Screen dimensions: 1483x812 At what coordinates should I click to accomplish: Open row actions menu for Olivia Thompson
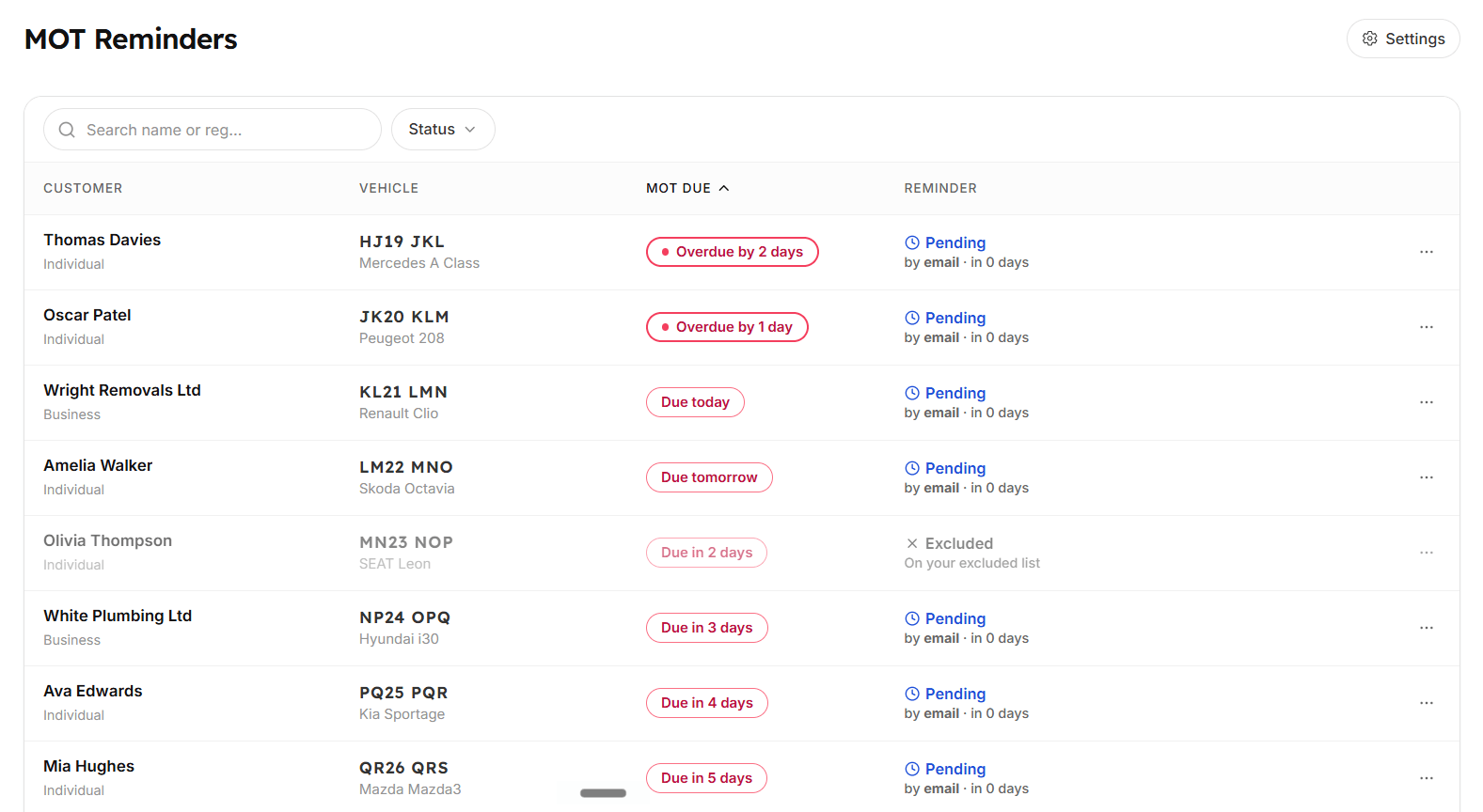(x=1427, y=553)
